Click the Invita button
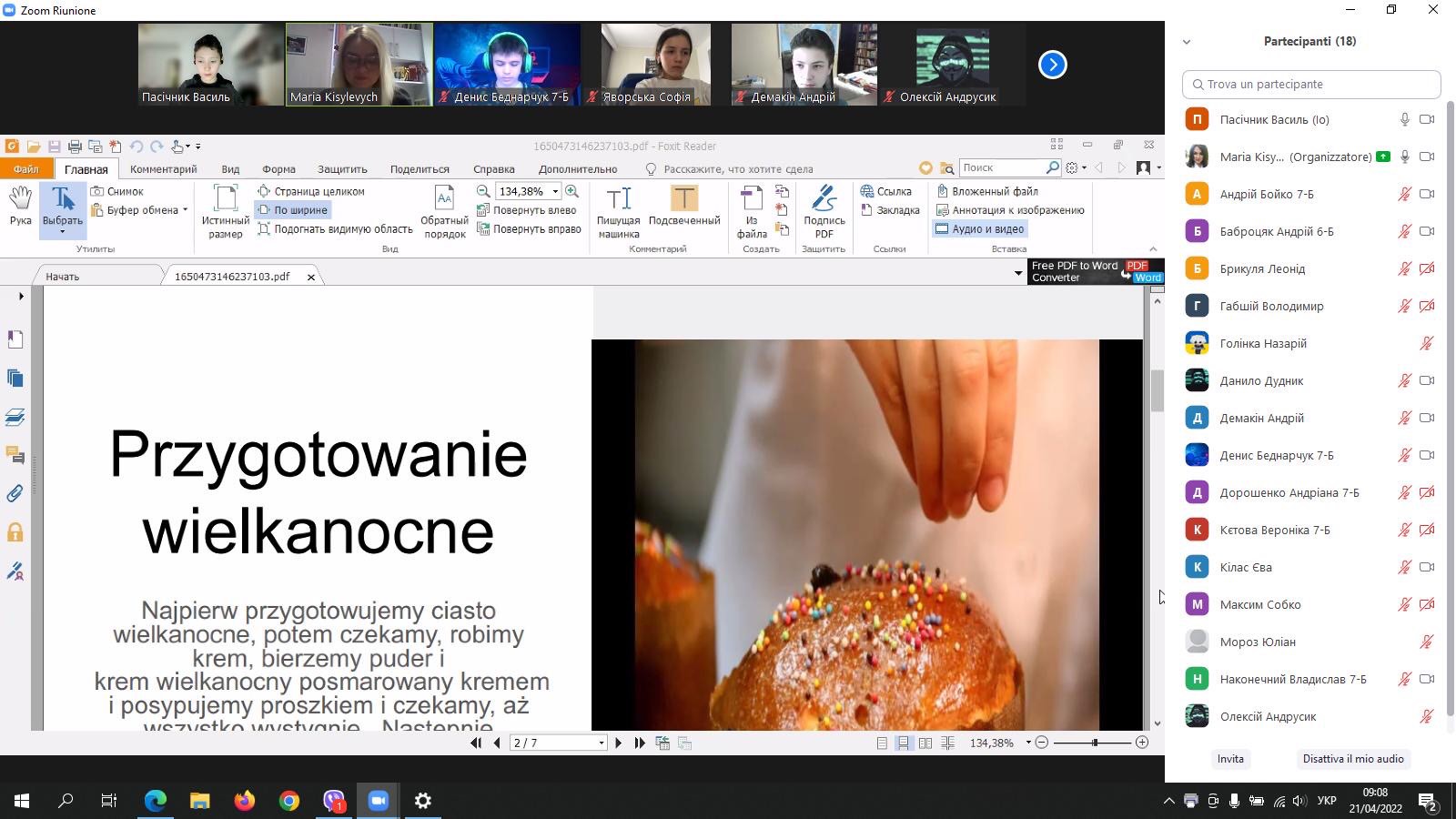Viewport: 1456px width, 819px height. pos(1230,759)
